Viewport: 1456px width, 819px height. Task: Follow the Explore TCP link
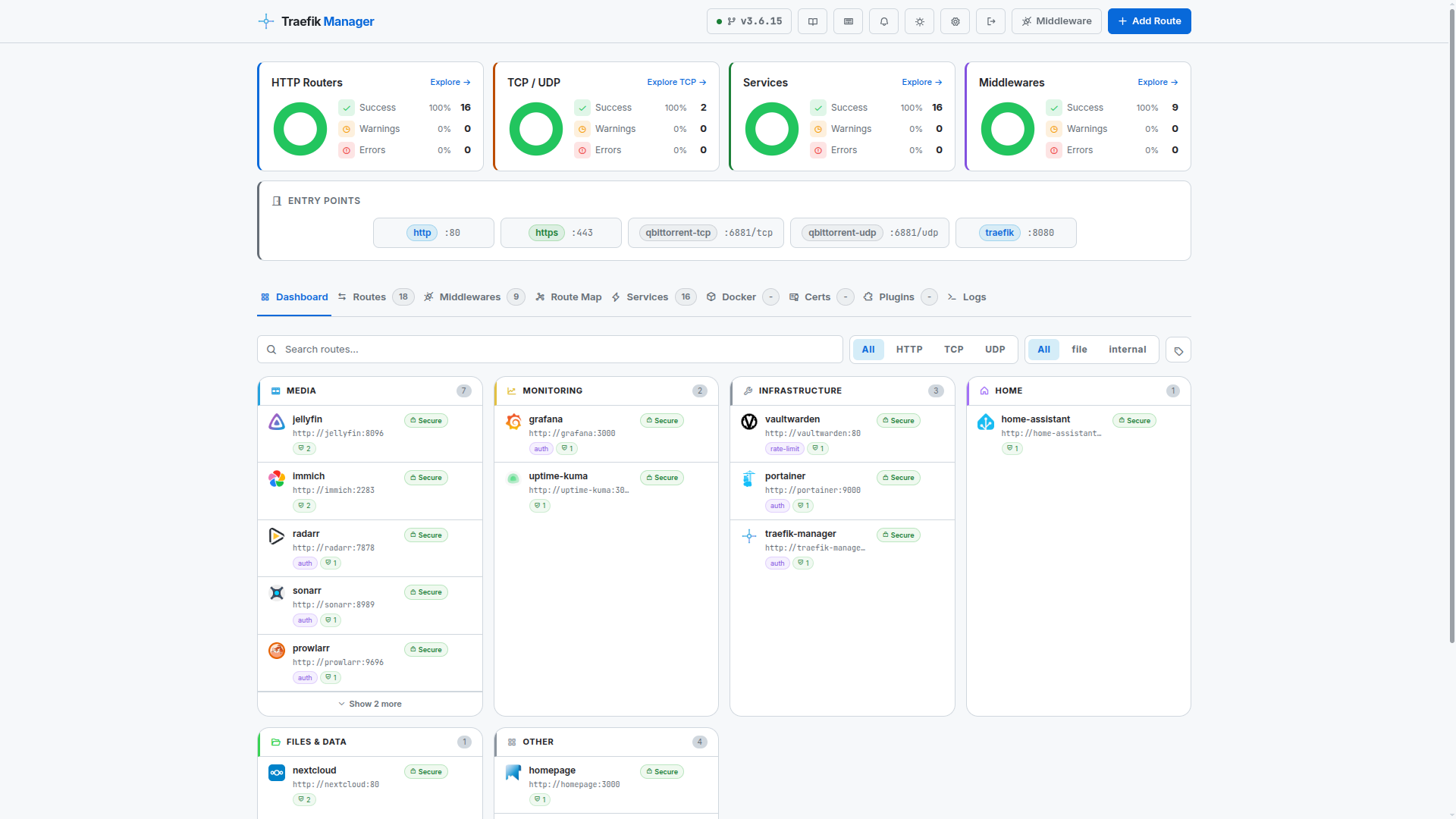click(676, 83)
